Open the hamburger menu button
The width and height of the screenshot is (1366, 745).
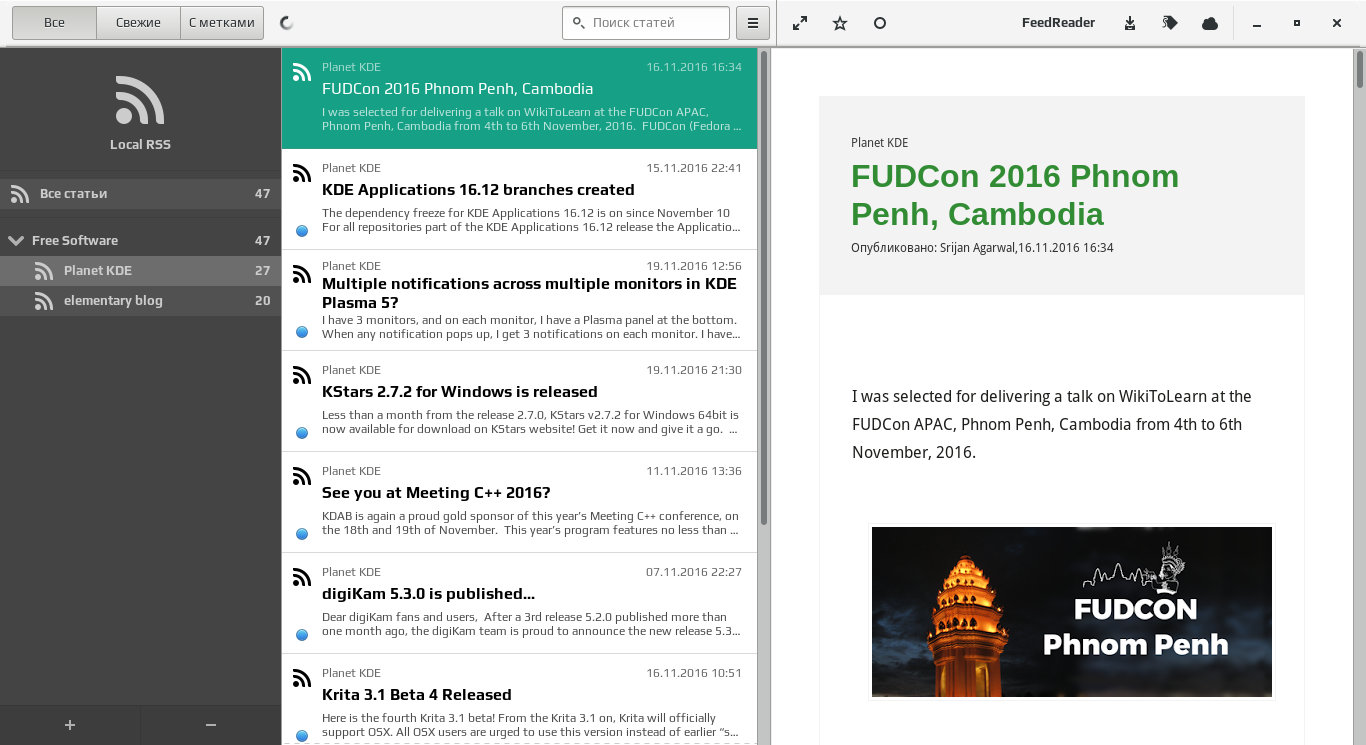[x=752, y=23]
